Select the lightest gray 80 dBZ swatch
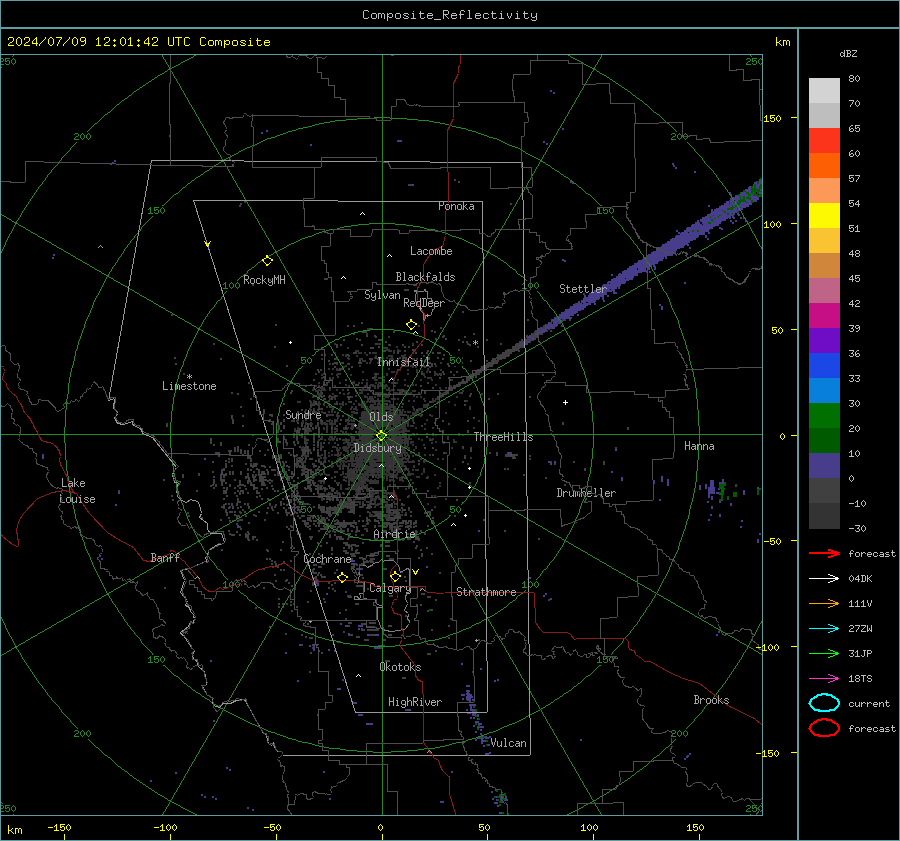This screenshot has width=900, height=841. pos(824,90)
